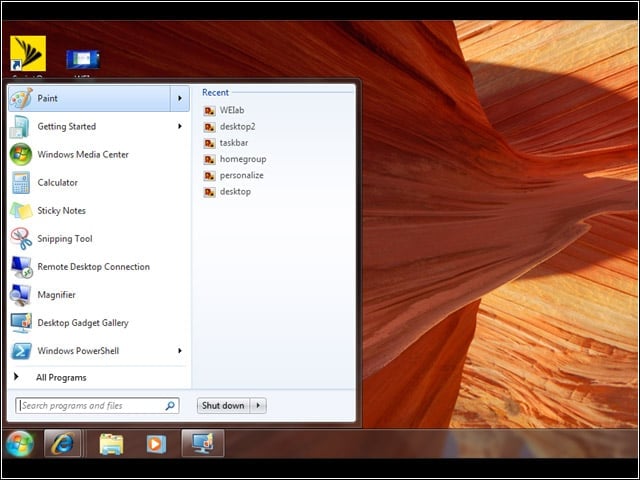This screenshot has height=480, width=640.
Task: Select Snipping Tool menu entry label
Action: (65, 239)
